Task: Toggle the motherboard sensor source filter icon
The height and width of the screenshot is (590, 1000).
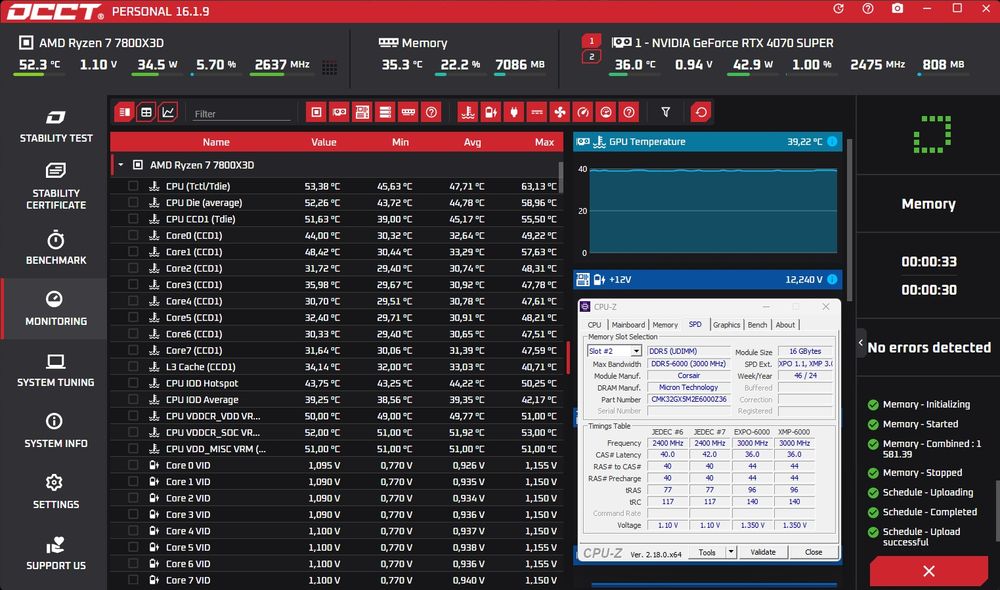Action: point(362,112)
